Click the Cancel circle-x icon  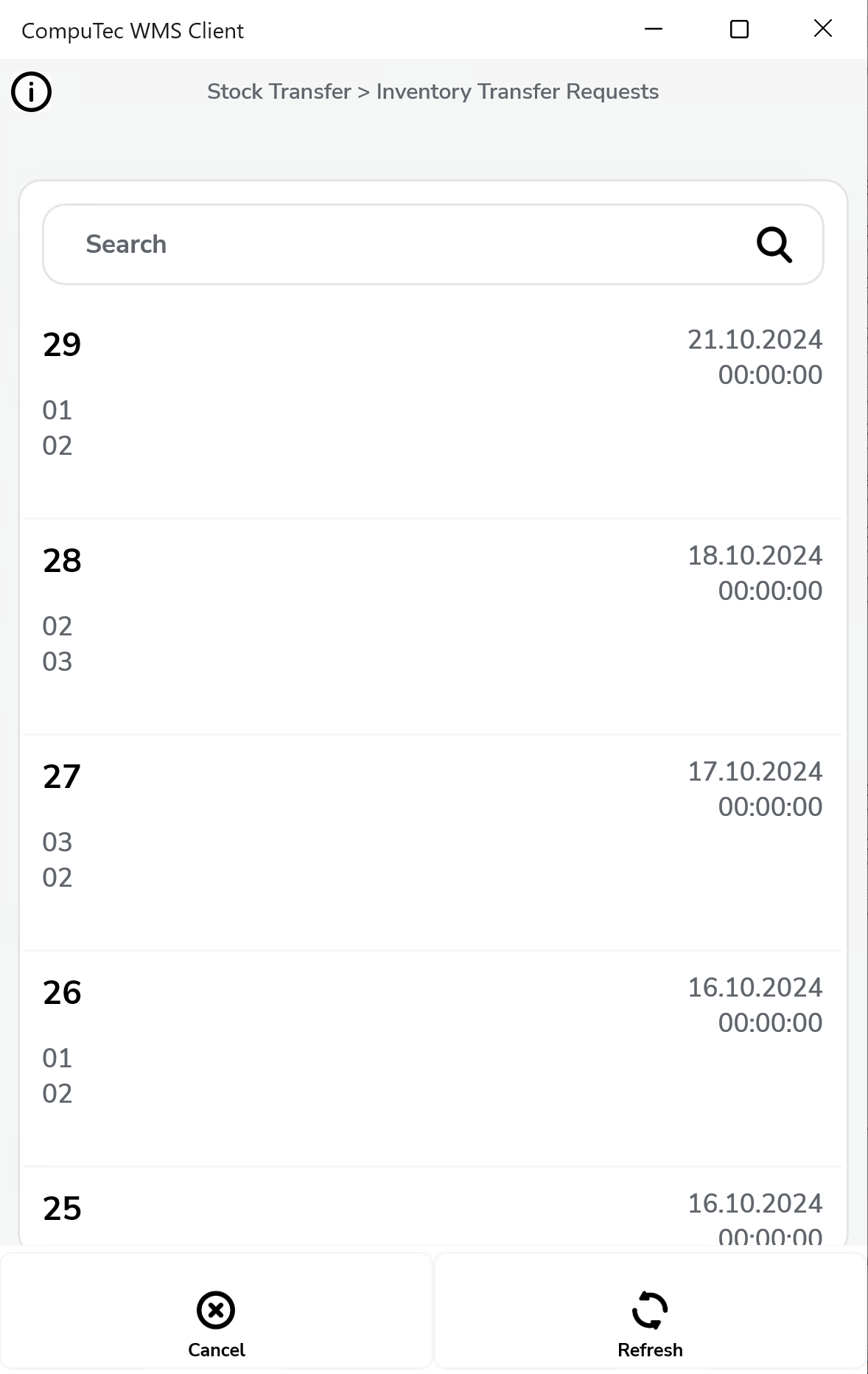click(216, 1310)
